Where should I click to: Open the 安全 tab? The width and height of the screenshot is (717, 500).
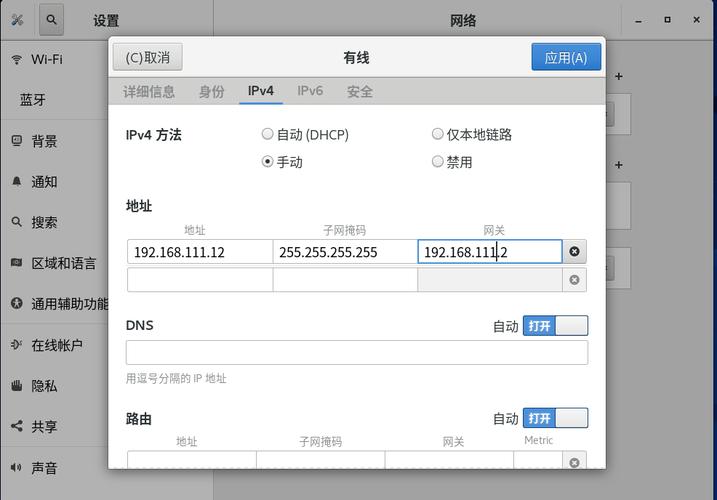(x=359, y=91)
